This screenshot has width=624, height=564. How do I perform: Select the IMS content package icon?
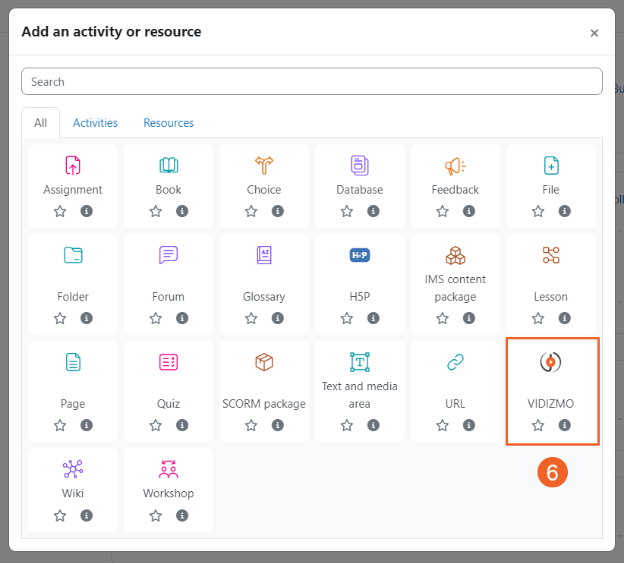455,255
